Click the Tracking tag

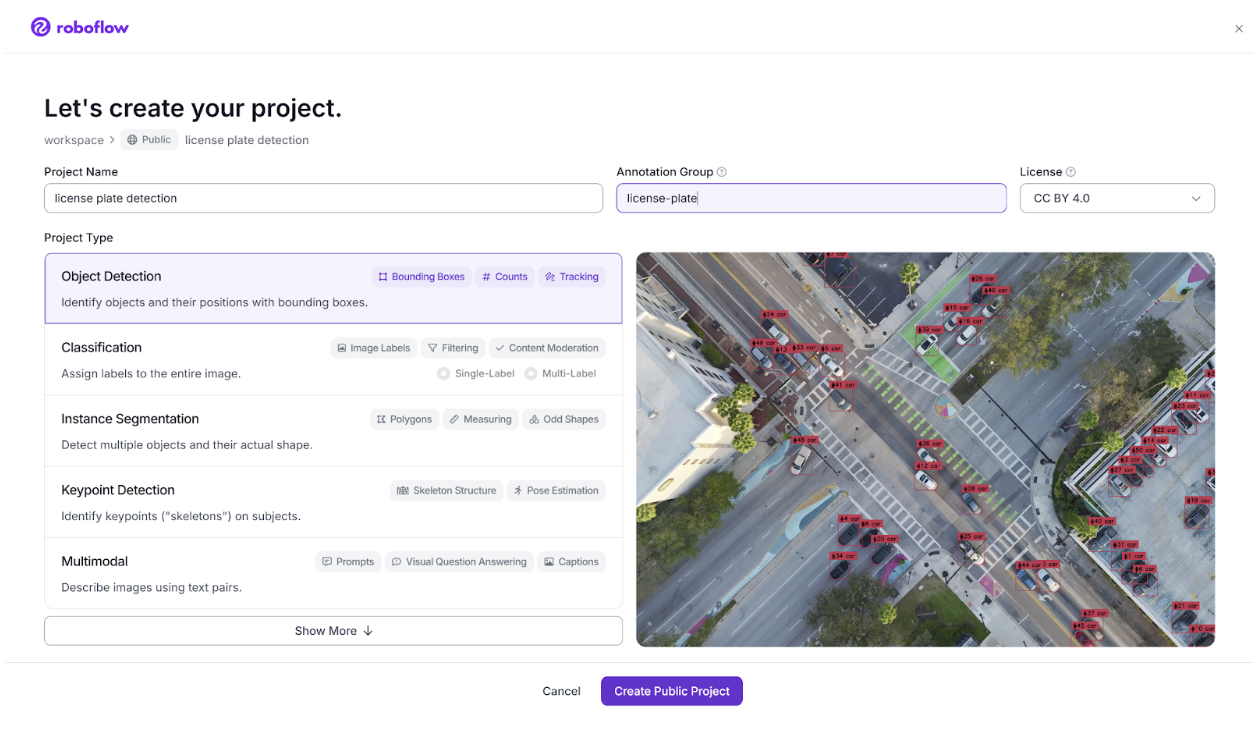[571, 277]
